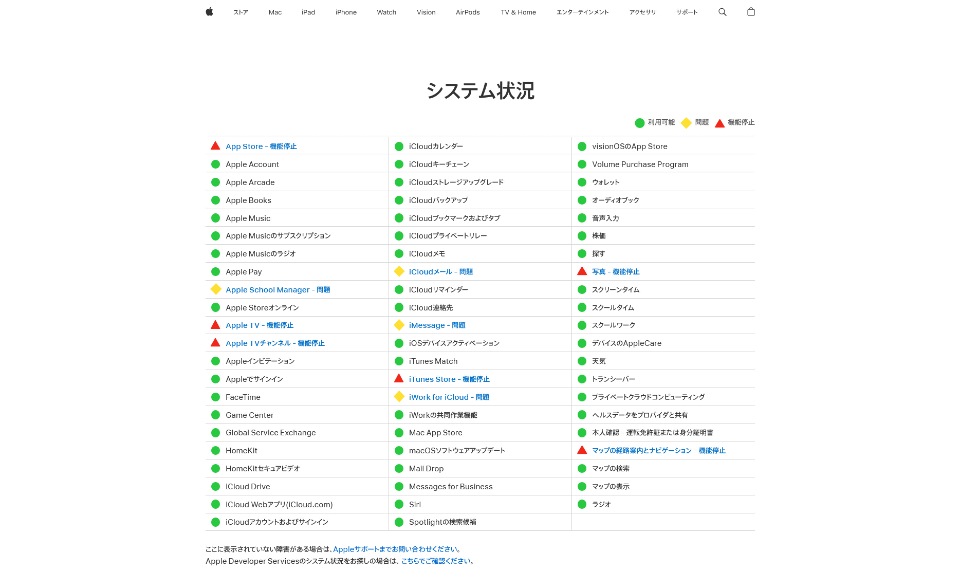Click the iCloud Webアプリ(iCloud.com) text
960x571 pixels.
(279, 504)
